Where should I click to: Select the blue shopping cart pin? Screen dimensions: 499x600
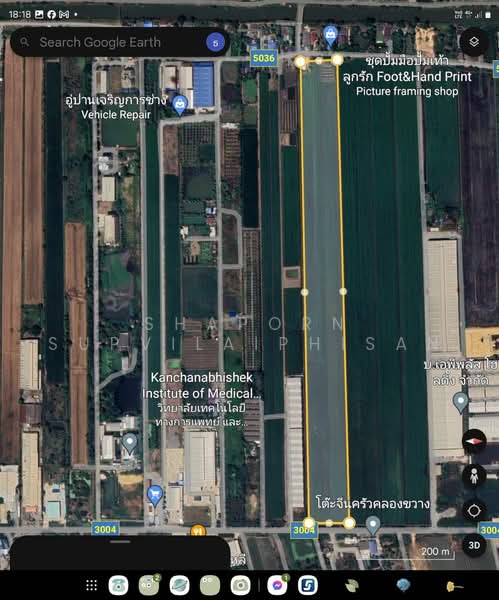pyautogui.click(x=155, y=495)
